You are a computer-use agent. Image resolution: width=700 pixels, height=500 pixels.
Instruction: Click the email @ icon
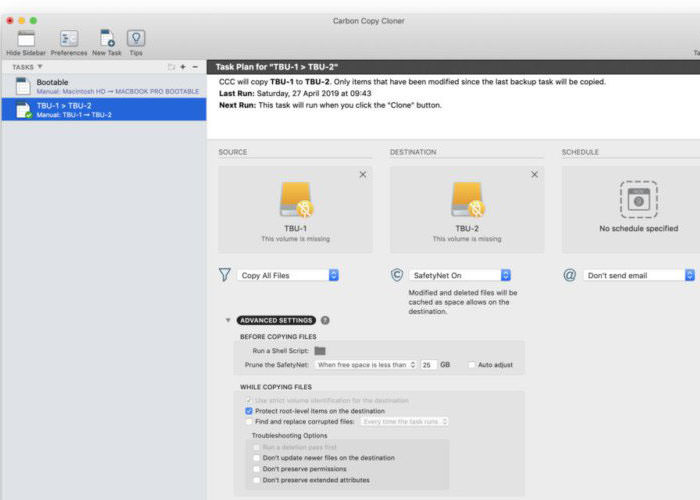coord(569,275)
